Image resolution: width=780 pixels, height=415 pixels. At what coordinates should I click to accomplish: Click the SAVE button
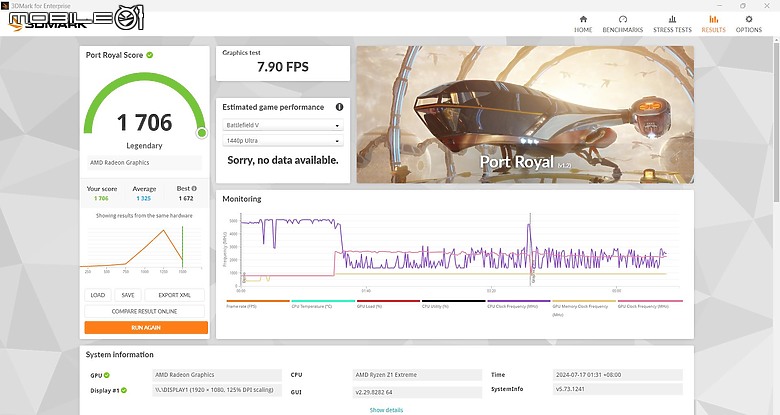pyautogui.click(x=128, y=295)
